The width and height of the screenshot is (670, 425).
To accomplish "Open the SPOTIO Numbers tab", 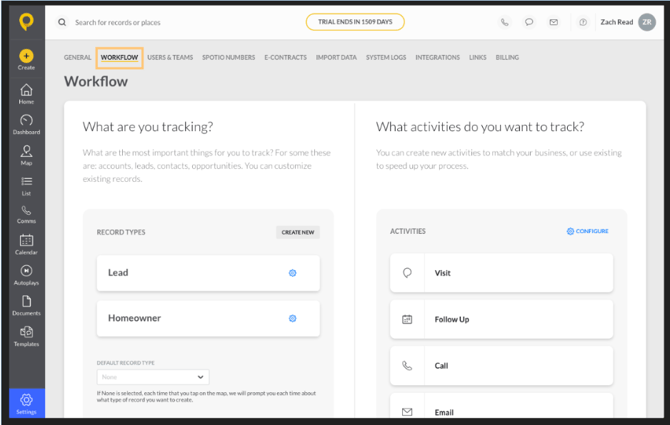I will click(229, 58).
